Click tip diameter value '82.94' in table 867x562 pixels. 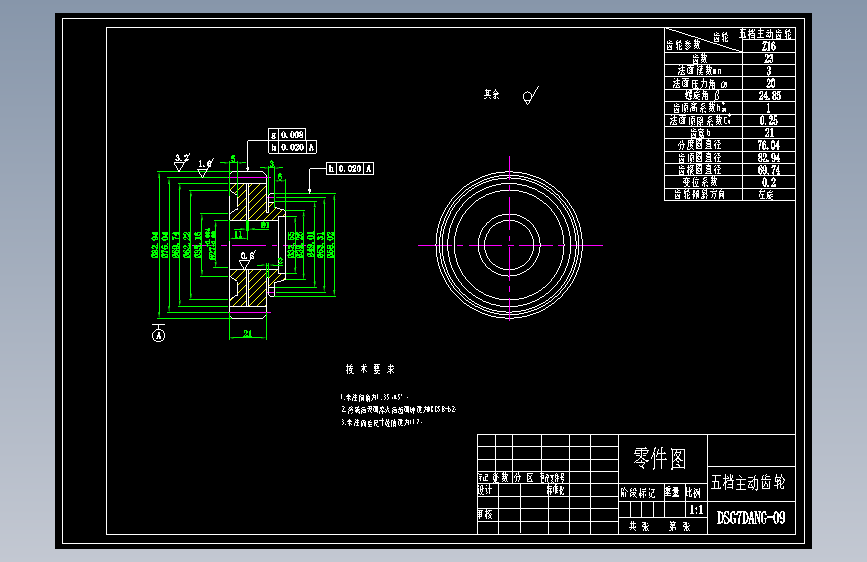point(769,158)
